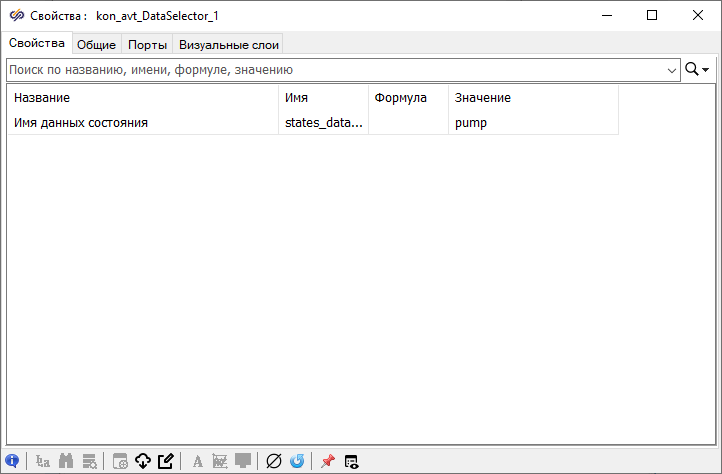Click the letter A font icon
Screen dimensions: 722x474
[197, 461]
